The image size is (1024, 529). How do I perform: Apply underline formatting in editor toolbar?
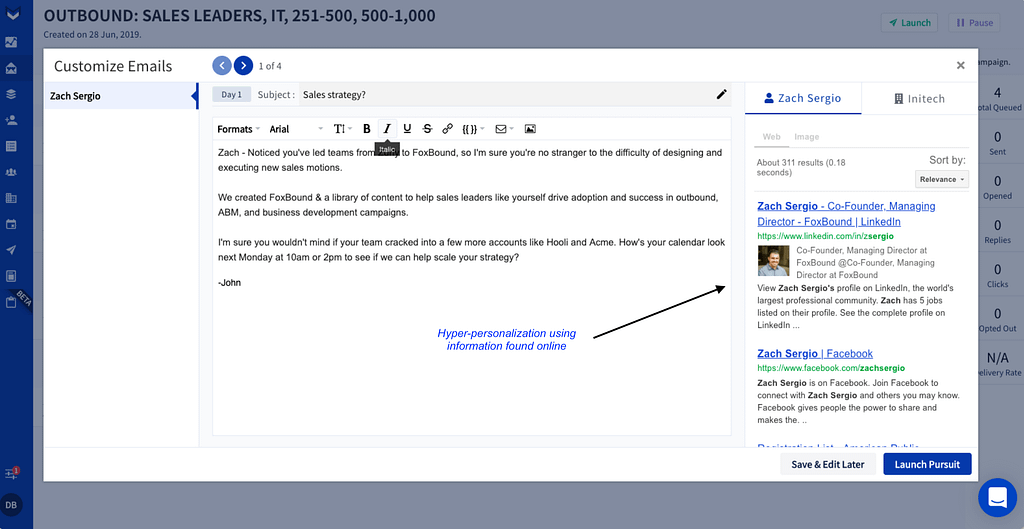[408, 129]
